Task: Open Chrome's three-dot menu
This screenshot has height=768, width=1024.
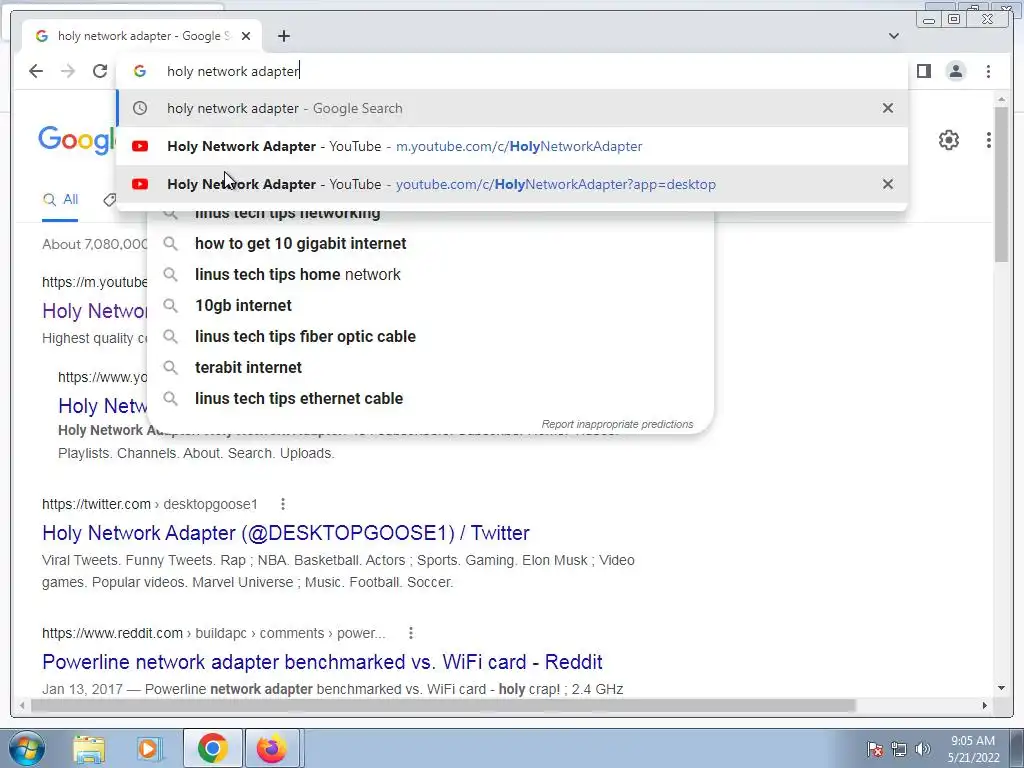Action: coord(988,71)
